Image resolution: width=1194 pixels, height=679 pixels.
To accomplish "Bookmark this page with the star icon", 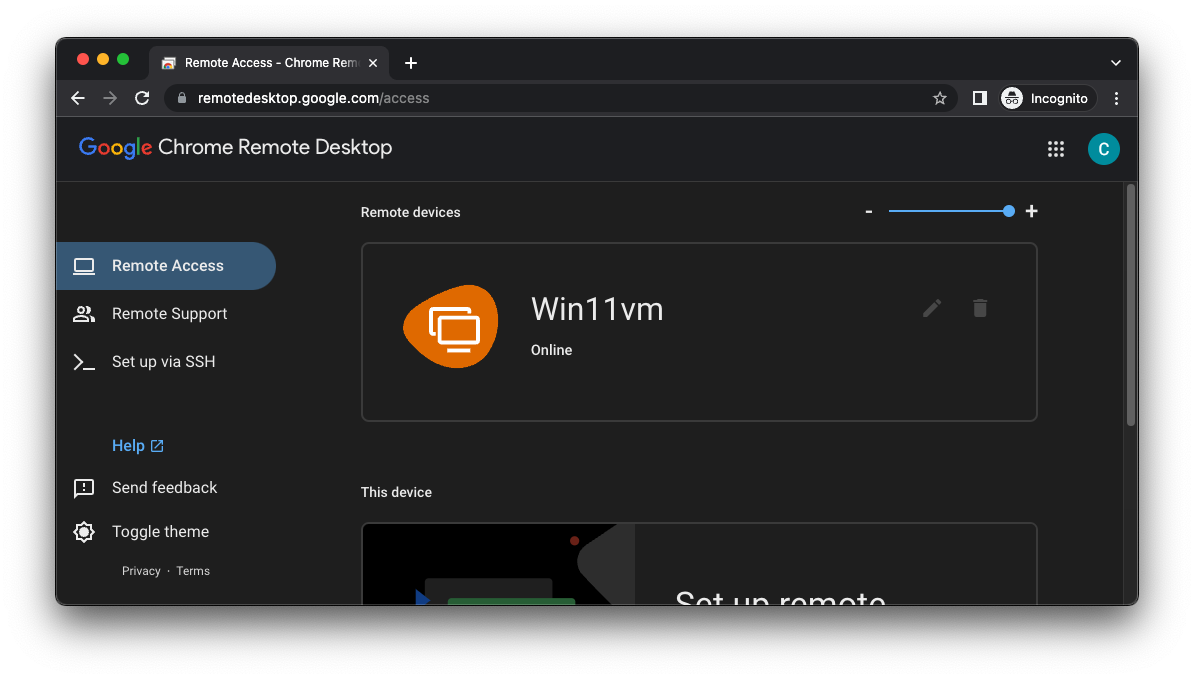I will [940, 98].
